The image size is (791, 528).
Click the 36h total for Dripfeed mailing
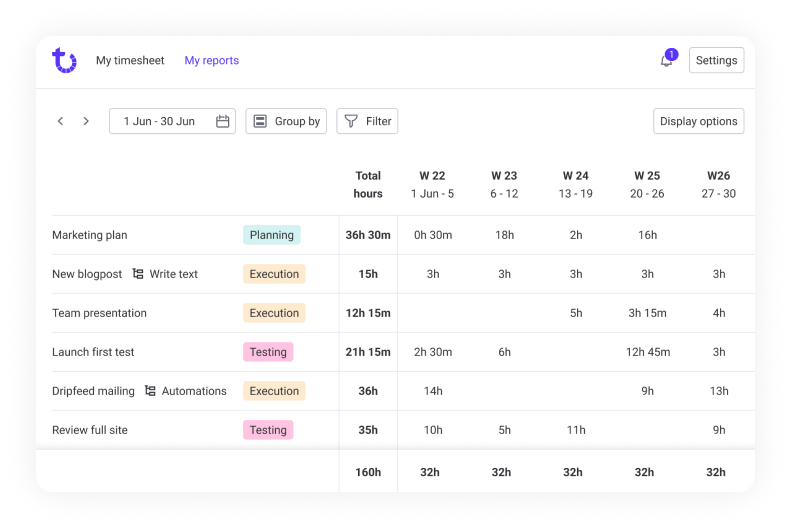368,391
